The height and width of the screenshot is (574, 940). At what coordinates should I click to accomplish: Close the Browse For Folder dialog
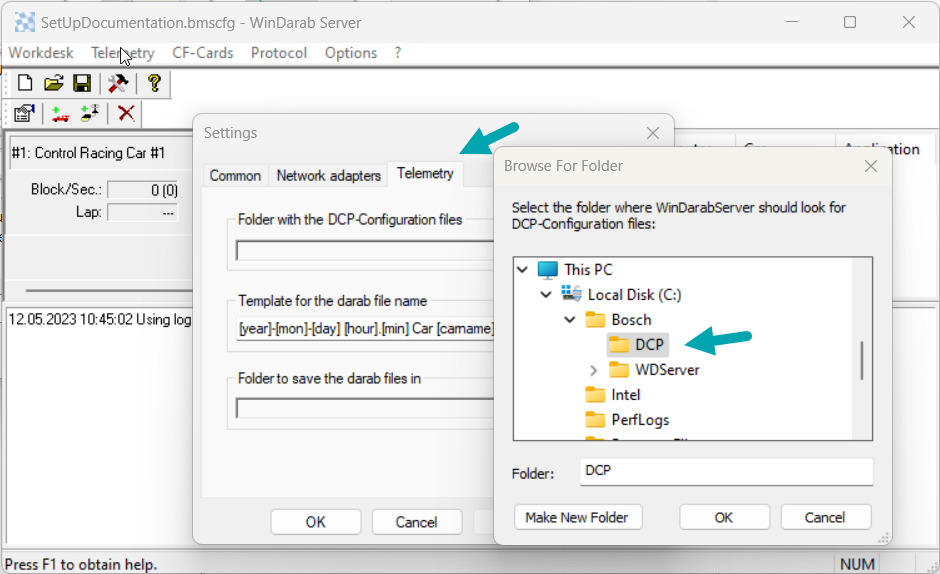click(x=871, y=166)
